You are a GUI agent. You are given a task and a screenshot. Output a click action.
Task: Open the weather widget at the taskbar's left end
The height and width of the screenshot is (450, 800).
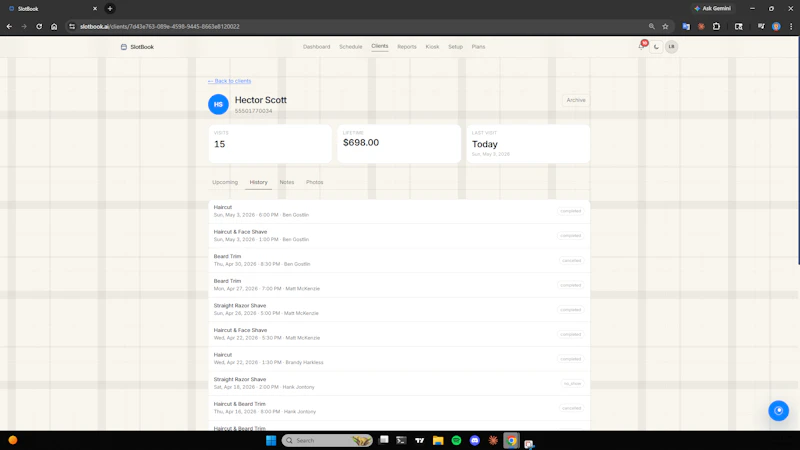[13, 440]
